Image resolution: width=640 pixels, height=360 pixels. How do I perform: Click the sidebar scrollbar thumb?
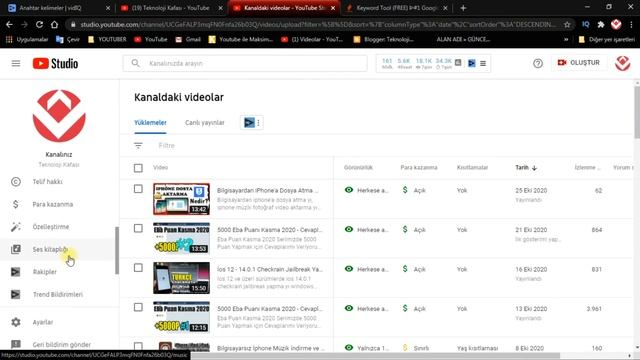click(117, 250)
